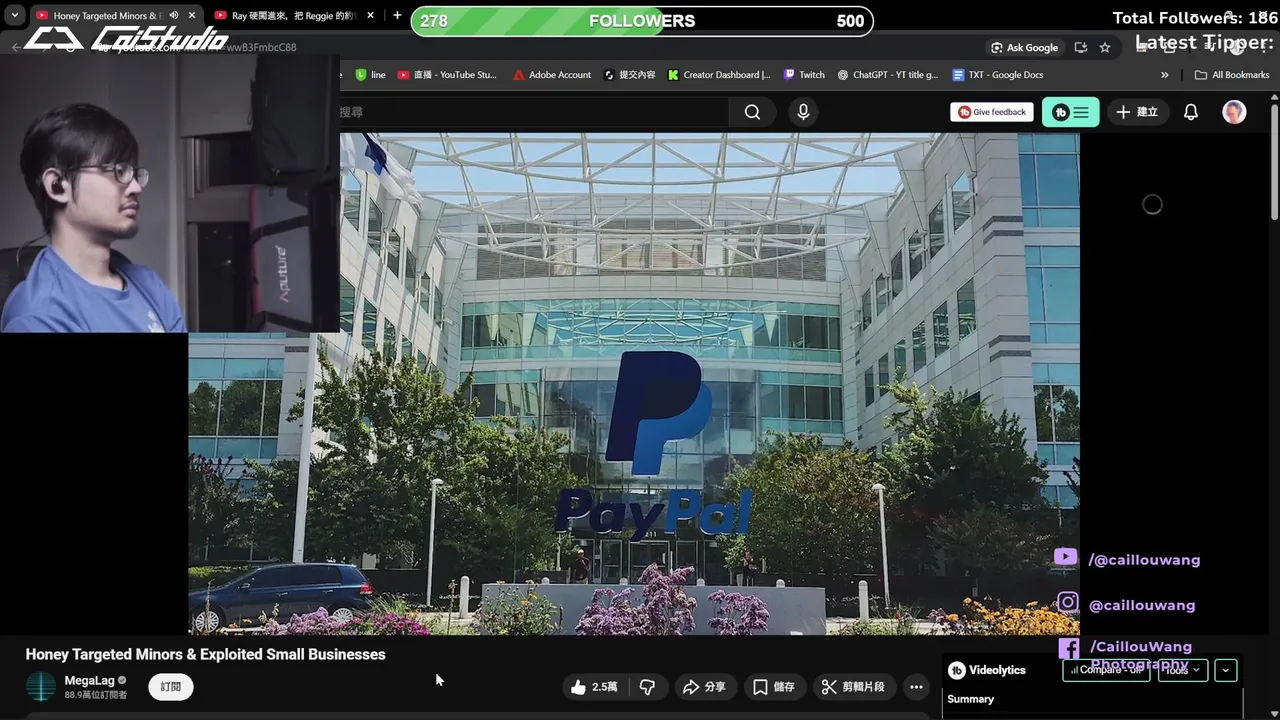Start voice search with the microphone

click(x=803, y=112)
